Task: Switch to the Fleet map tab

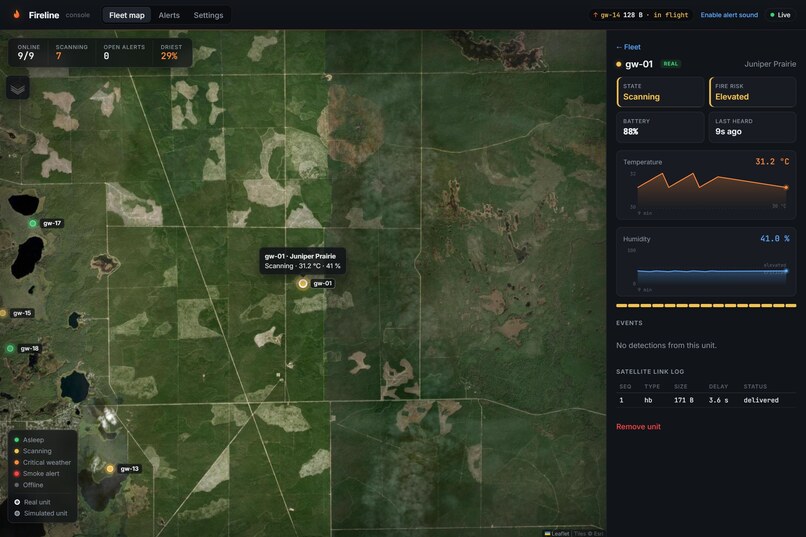Action: [126, 15]
